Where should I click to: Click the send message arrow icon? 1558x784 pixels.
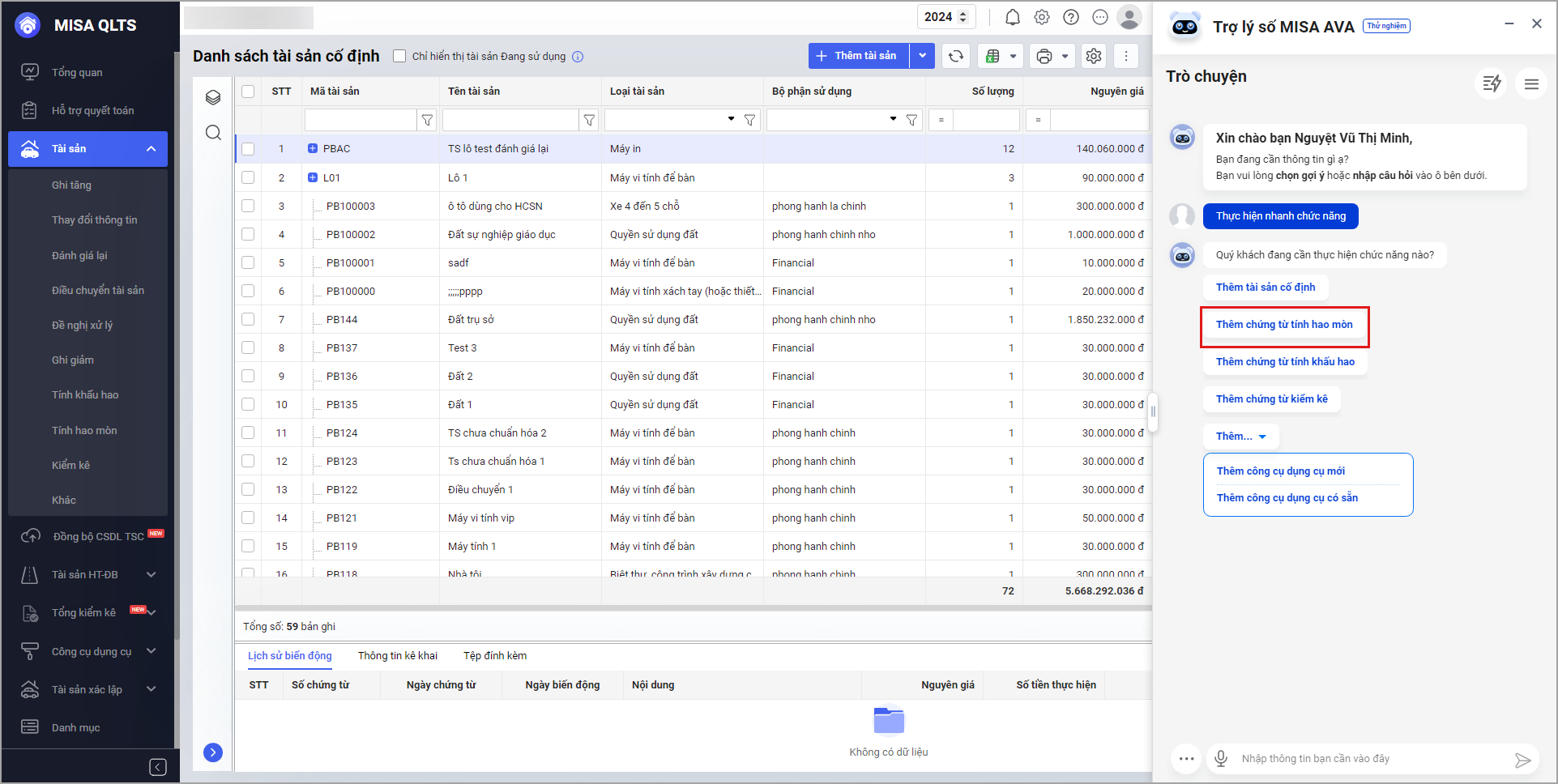pos(1522,760)
